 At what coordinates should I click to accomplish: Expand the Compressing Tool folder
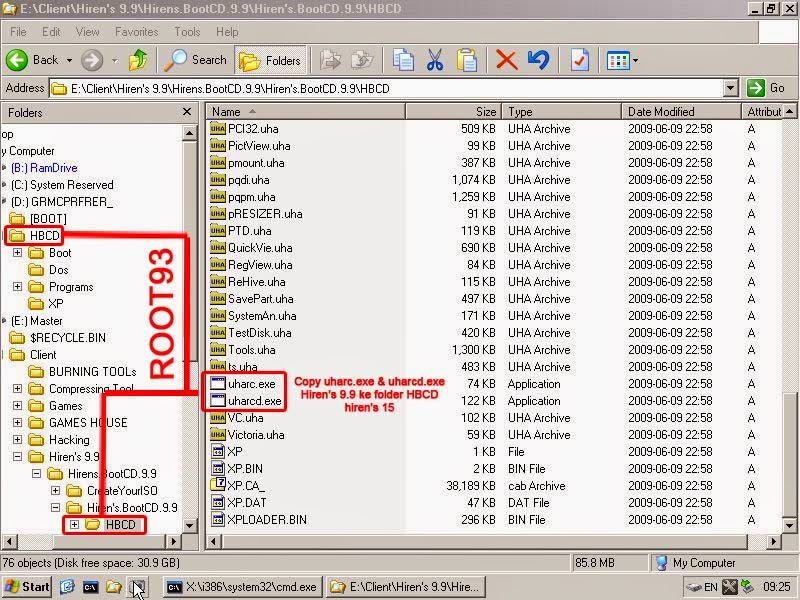[x=17, y=389]
